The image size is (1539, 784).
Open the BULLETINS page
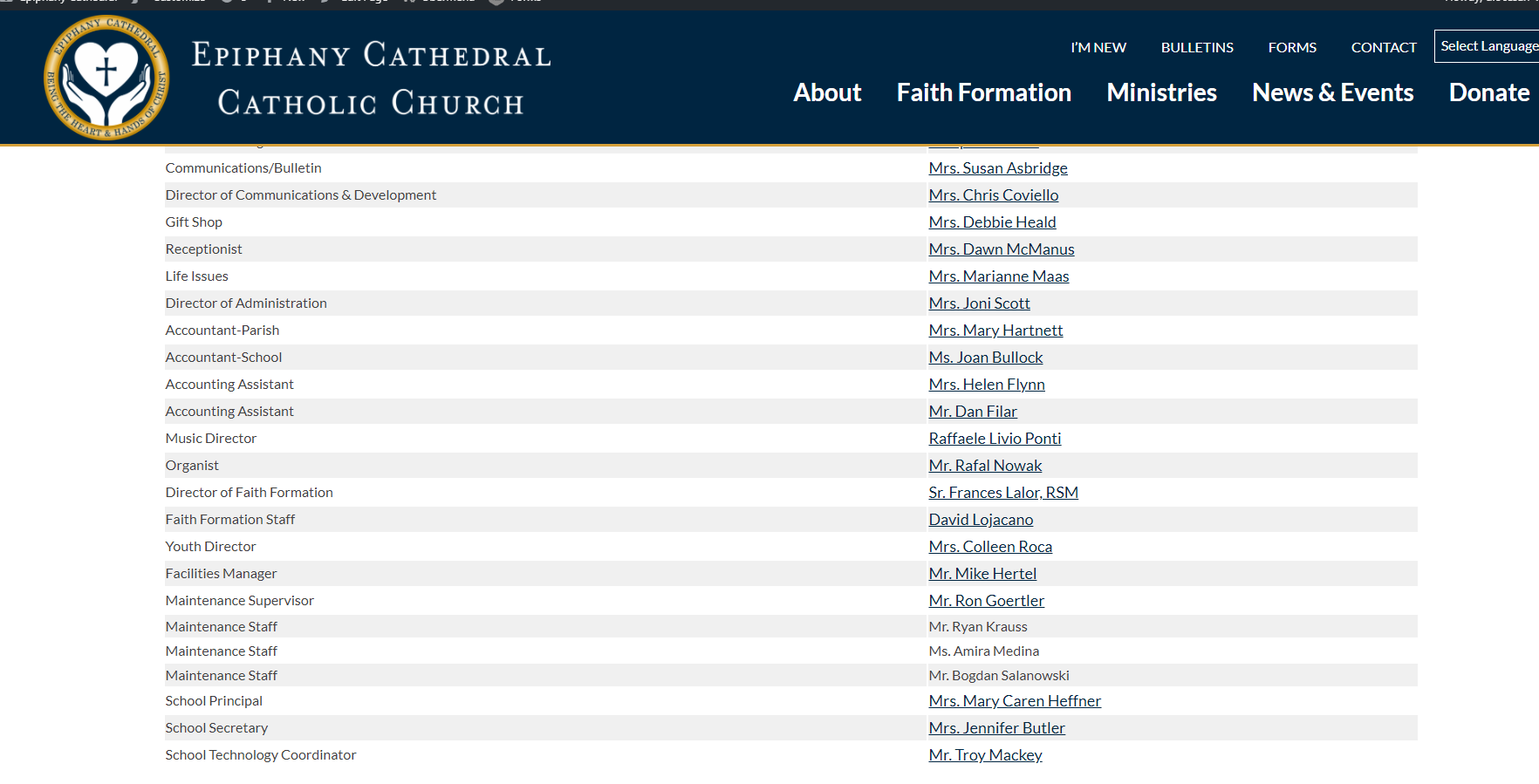1197,47
